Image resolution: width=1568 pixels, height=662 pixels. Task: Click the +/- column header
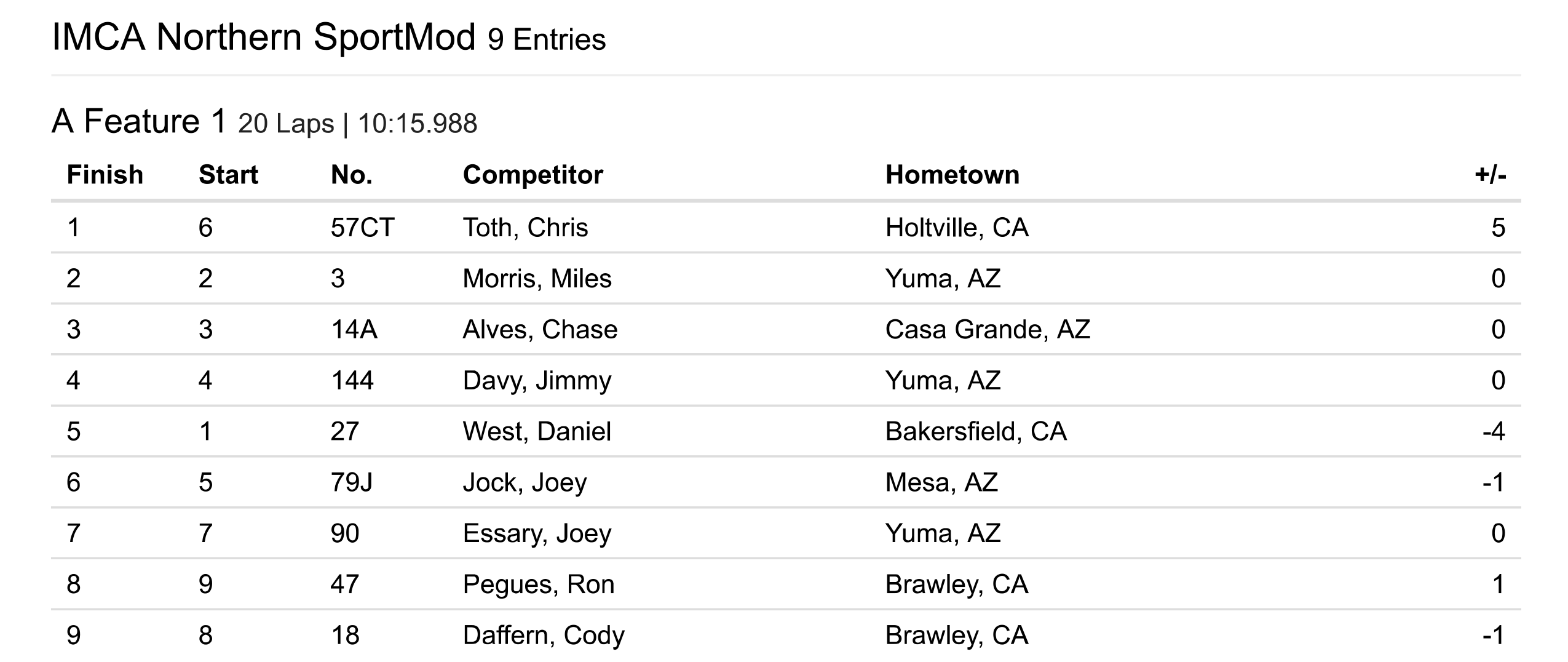click(x=1490, y=175)
